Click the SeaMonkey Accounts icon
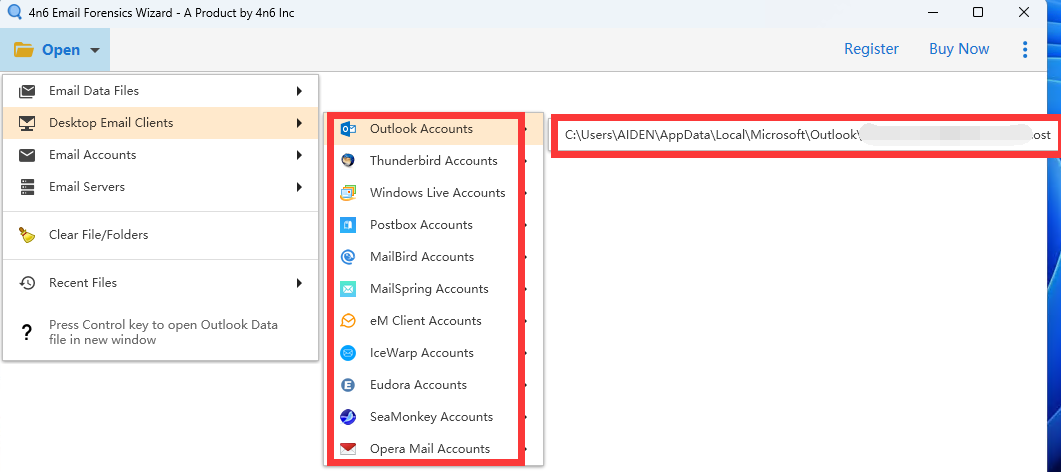1061x472 pixels. [x=348, y=417]
